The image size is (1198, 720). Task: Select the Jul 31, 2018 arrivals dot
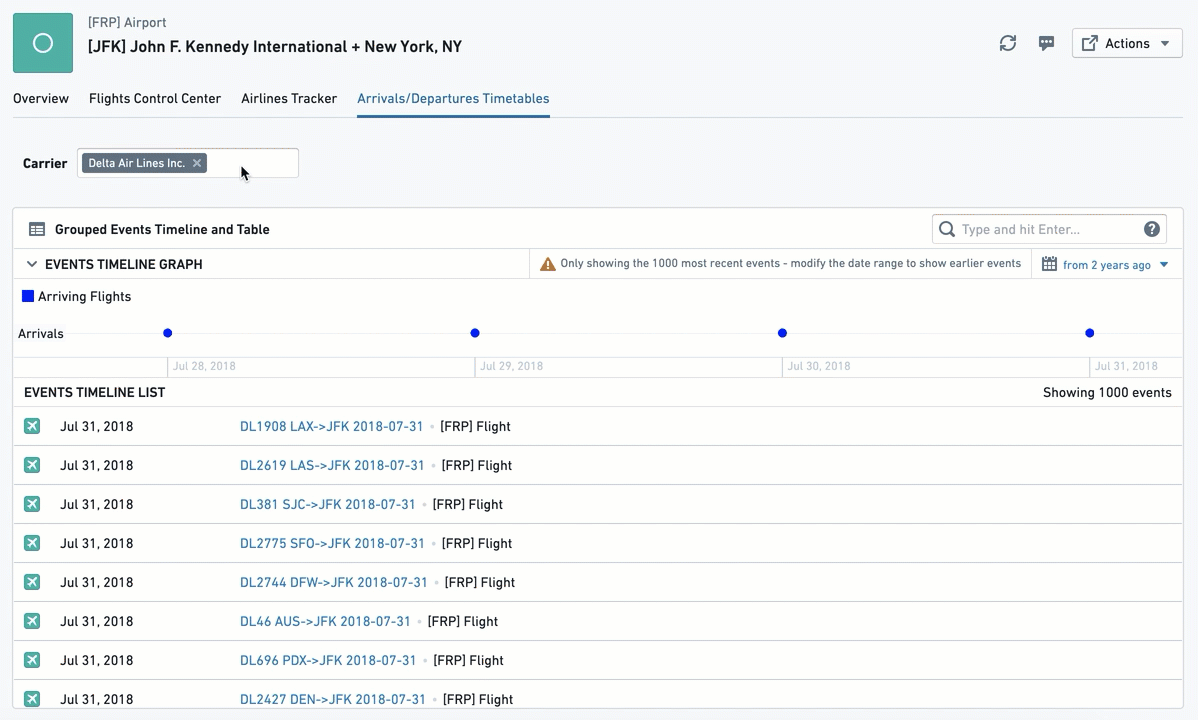point(1090,333)
